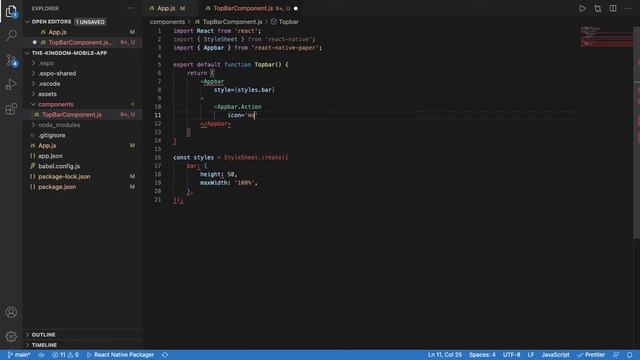
Task: Click the errors and warnings counter
Action: point(65,355)
